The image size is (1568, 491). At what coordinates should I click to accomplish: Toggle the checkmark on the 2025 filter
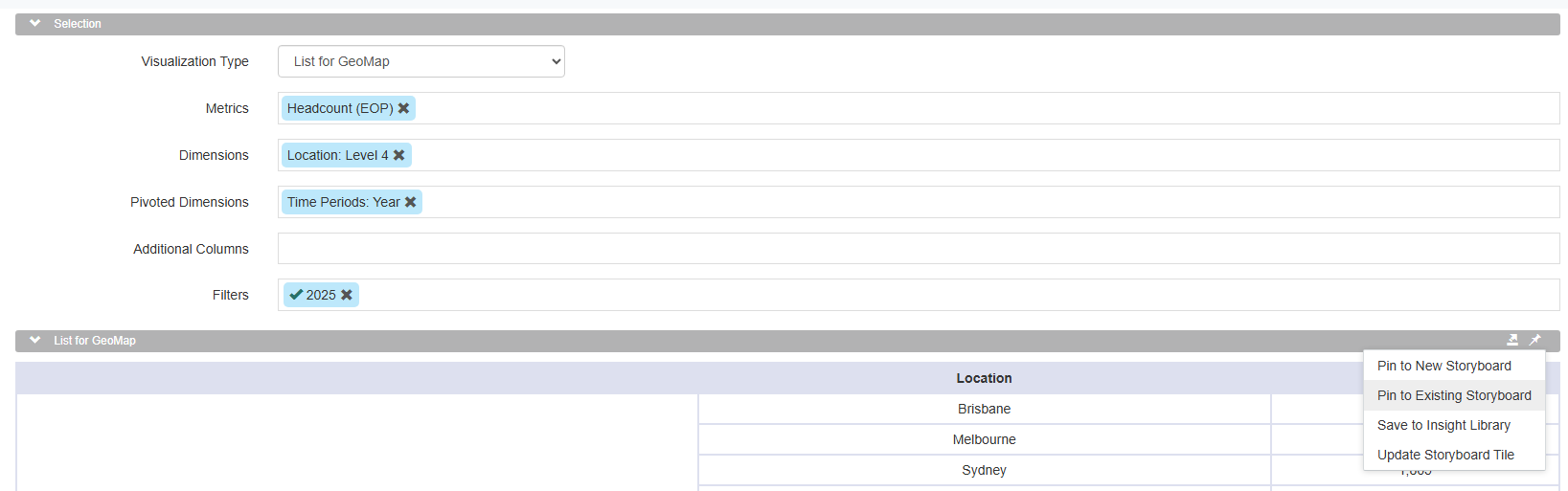[296, 295]
